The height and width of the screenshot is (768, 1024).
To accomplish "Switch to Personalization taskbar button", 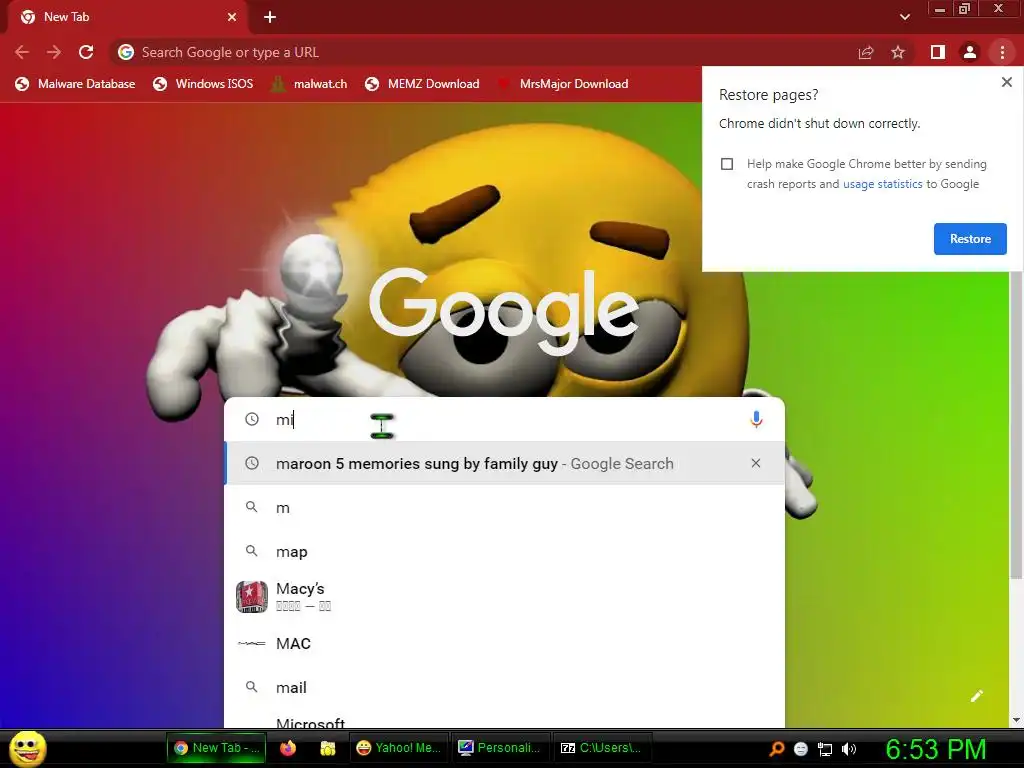I will tap(500, 748).
